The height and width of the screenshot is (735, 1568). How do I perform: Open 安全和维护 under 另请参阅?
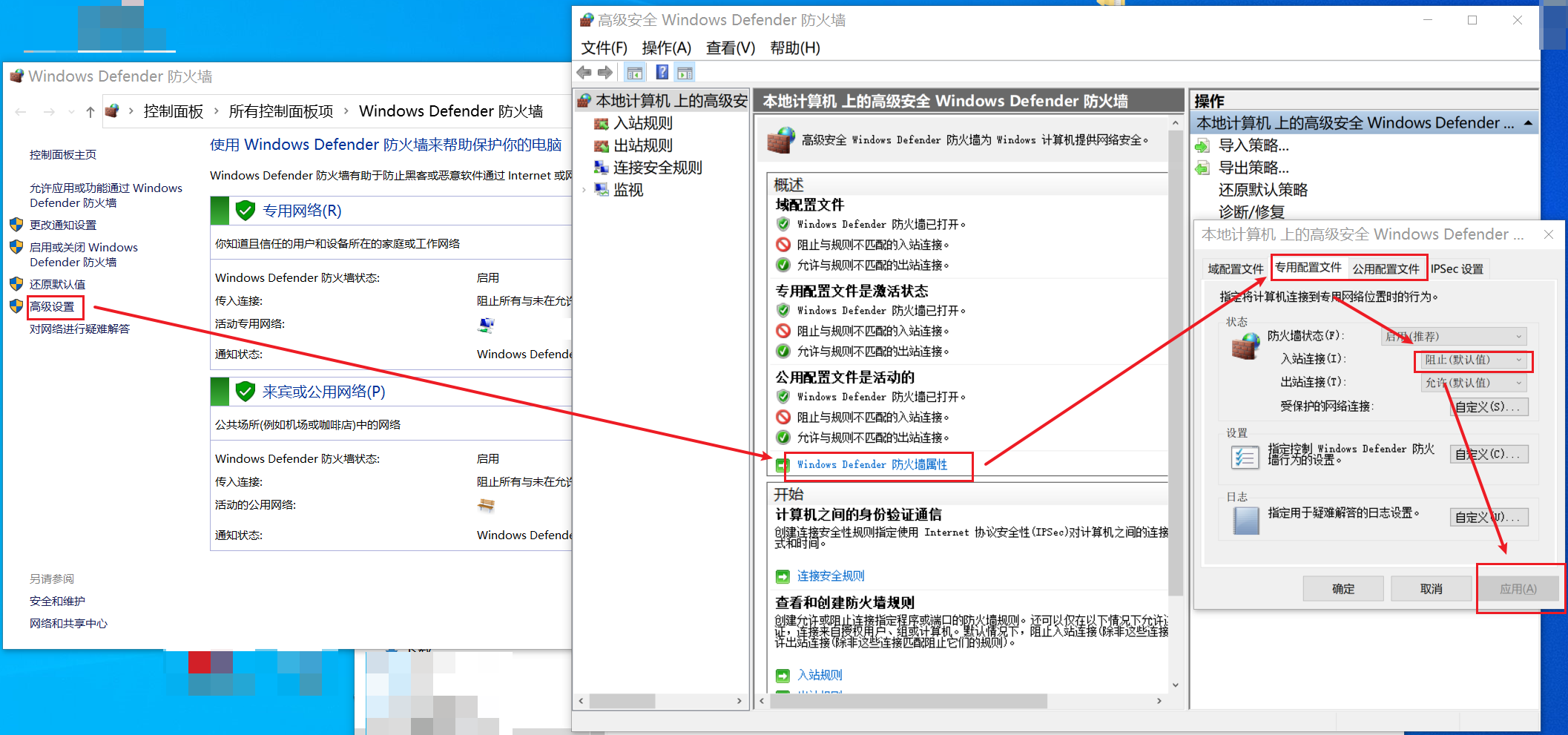[57, 601]
